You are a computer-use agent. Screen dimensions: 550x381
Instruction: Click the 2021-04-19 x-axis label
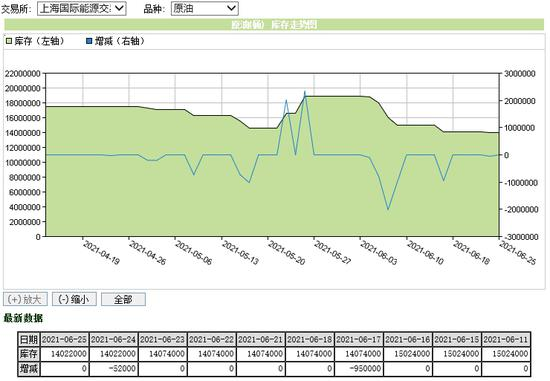tap(101, 253)
